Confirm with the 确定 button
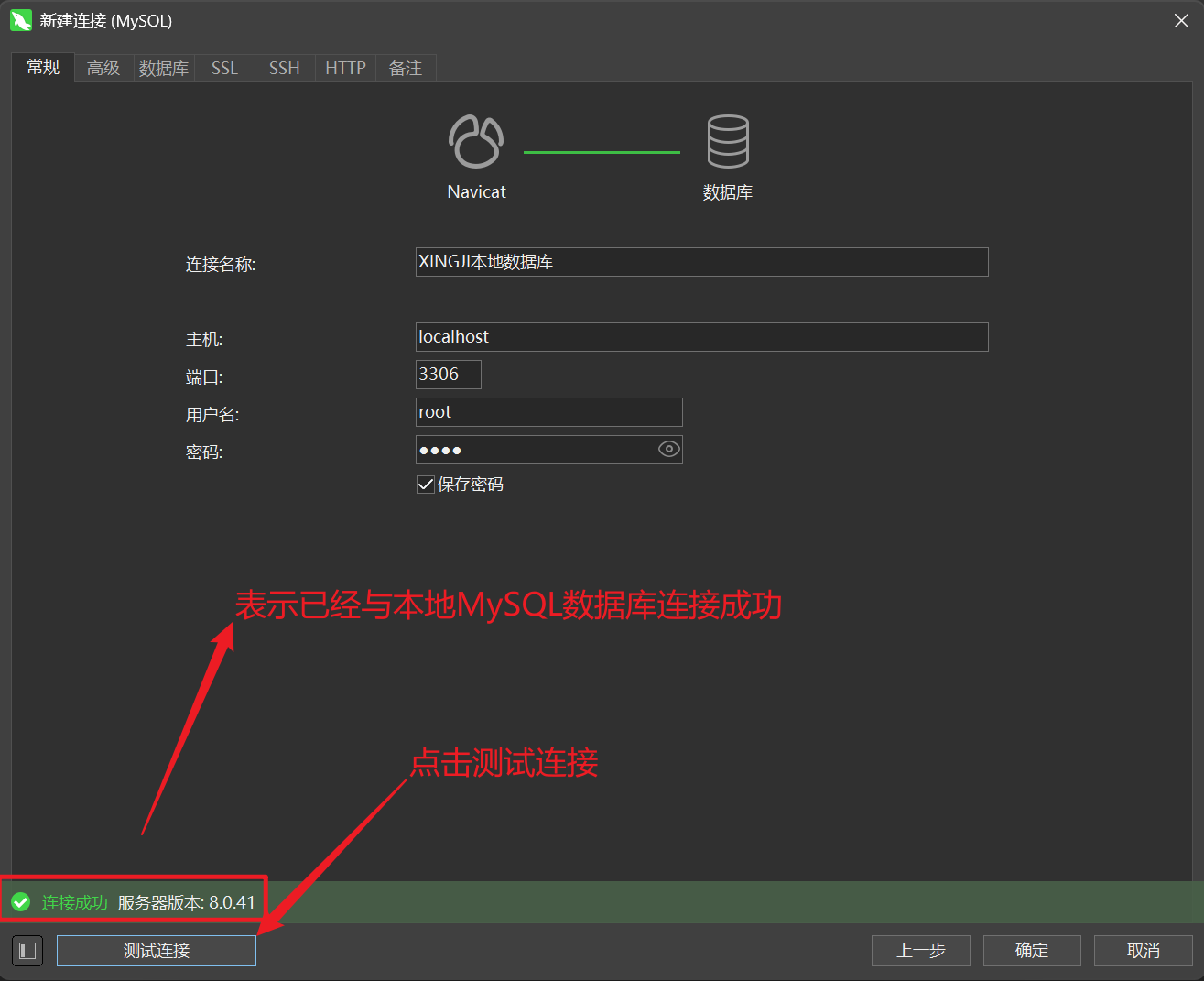This screenshot has height=981, width=1204. (1032, 951)
